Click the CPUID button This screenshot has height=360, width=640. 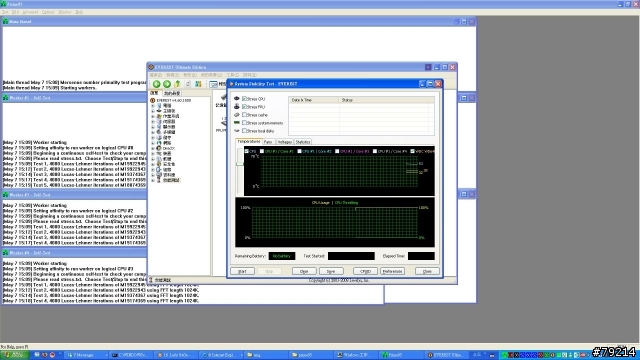click(x=365, y=271)
